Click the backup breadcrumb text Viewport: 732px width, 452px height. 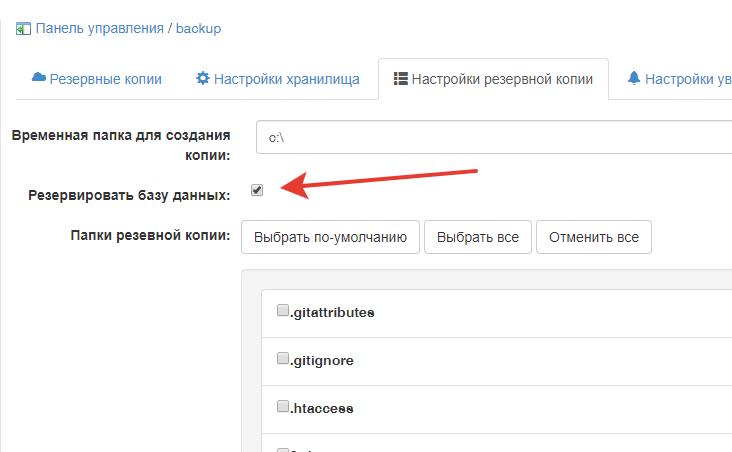pos(199,28)
